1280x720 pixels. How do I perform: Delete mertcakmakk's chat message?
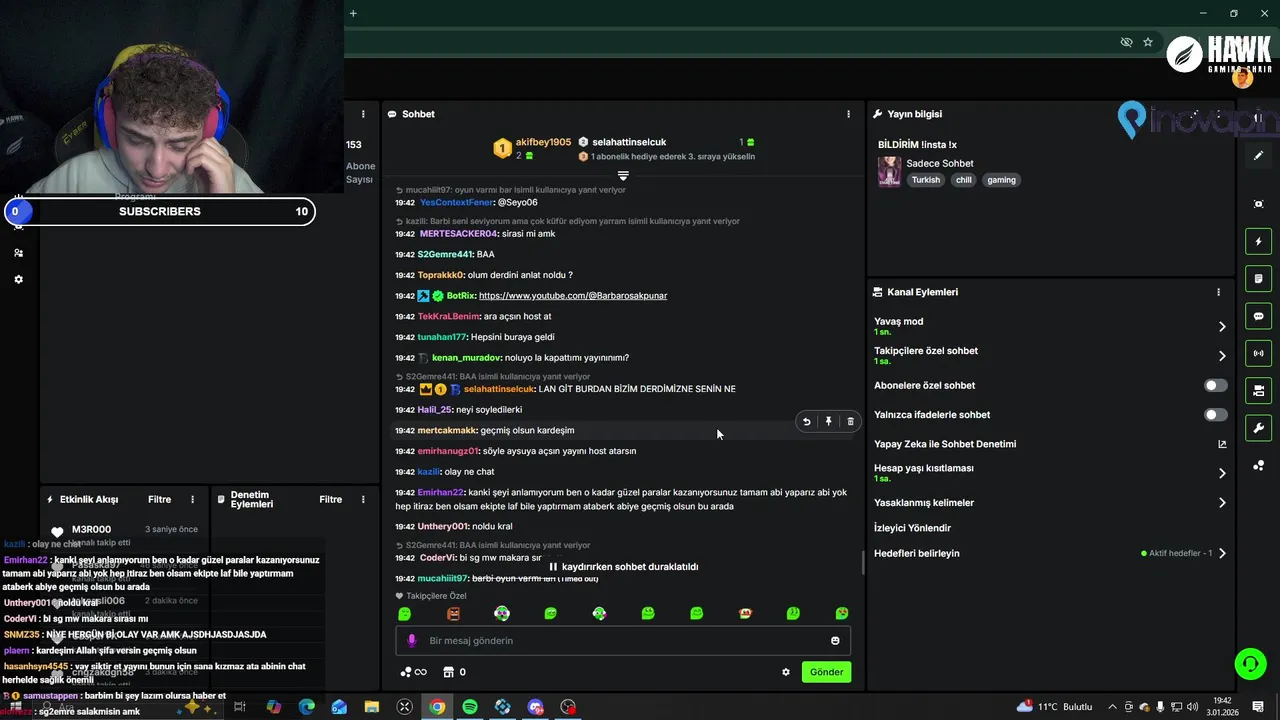coord(850,422)
